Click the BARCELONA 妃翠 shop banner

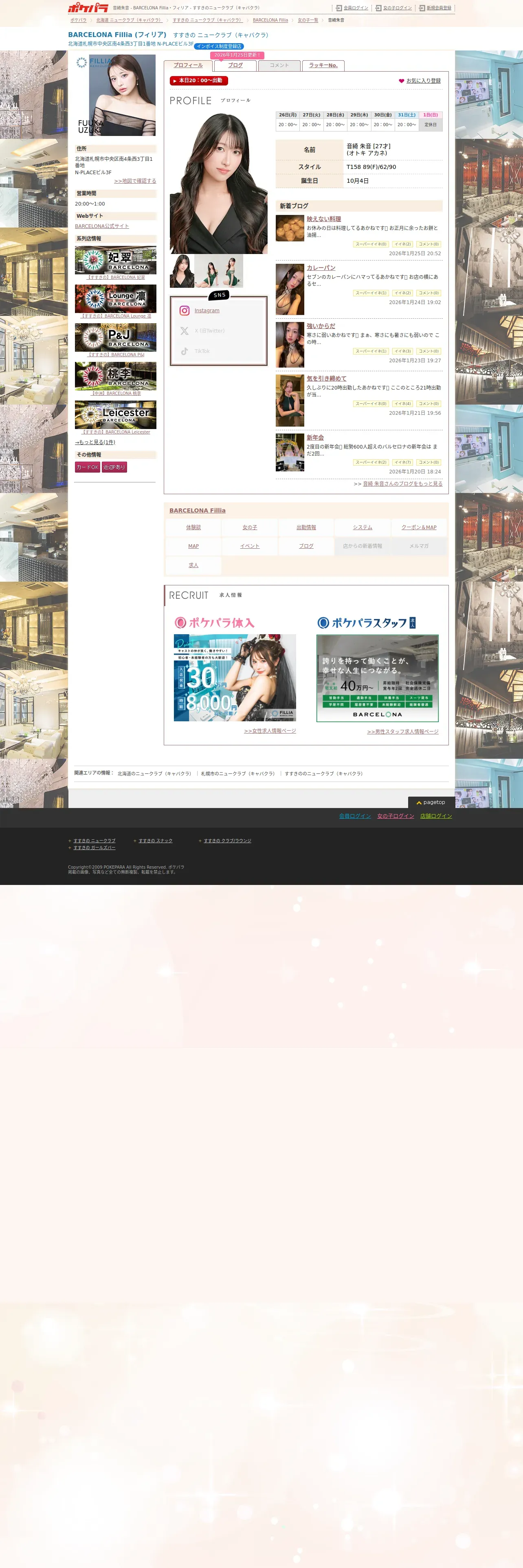[116, 261]
